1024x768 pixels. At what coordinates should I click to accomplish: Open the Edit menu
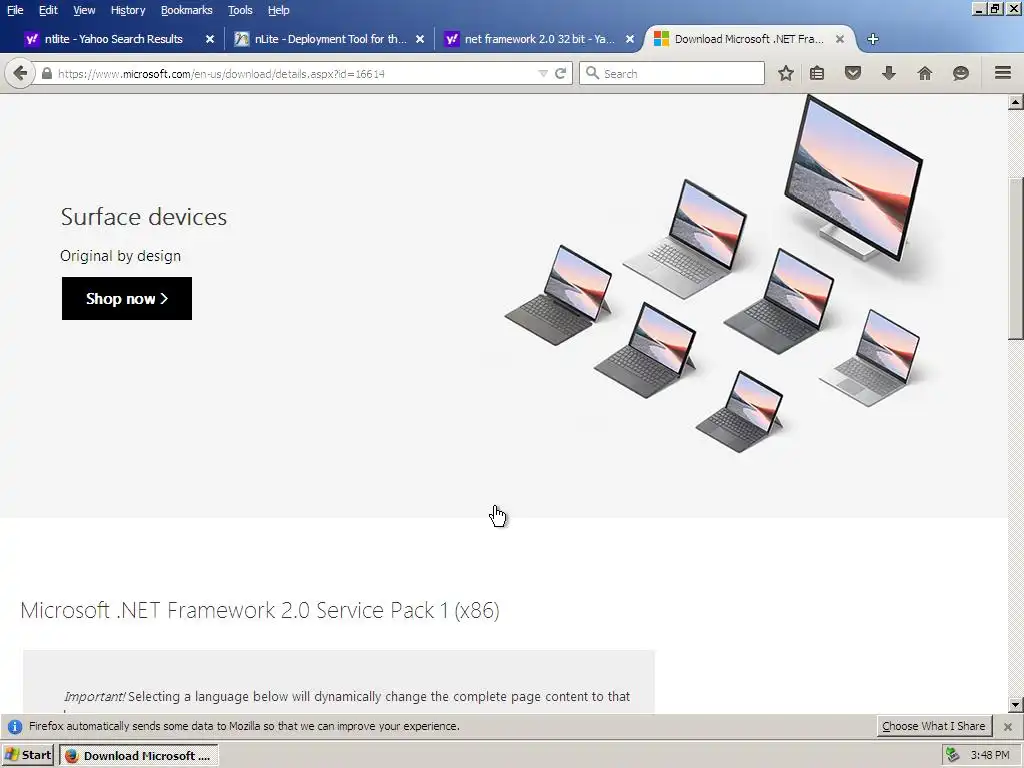pos(48,10)
